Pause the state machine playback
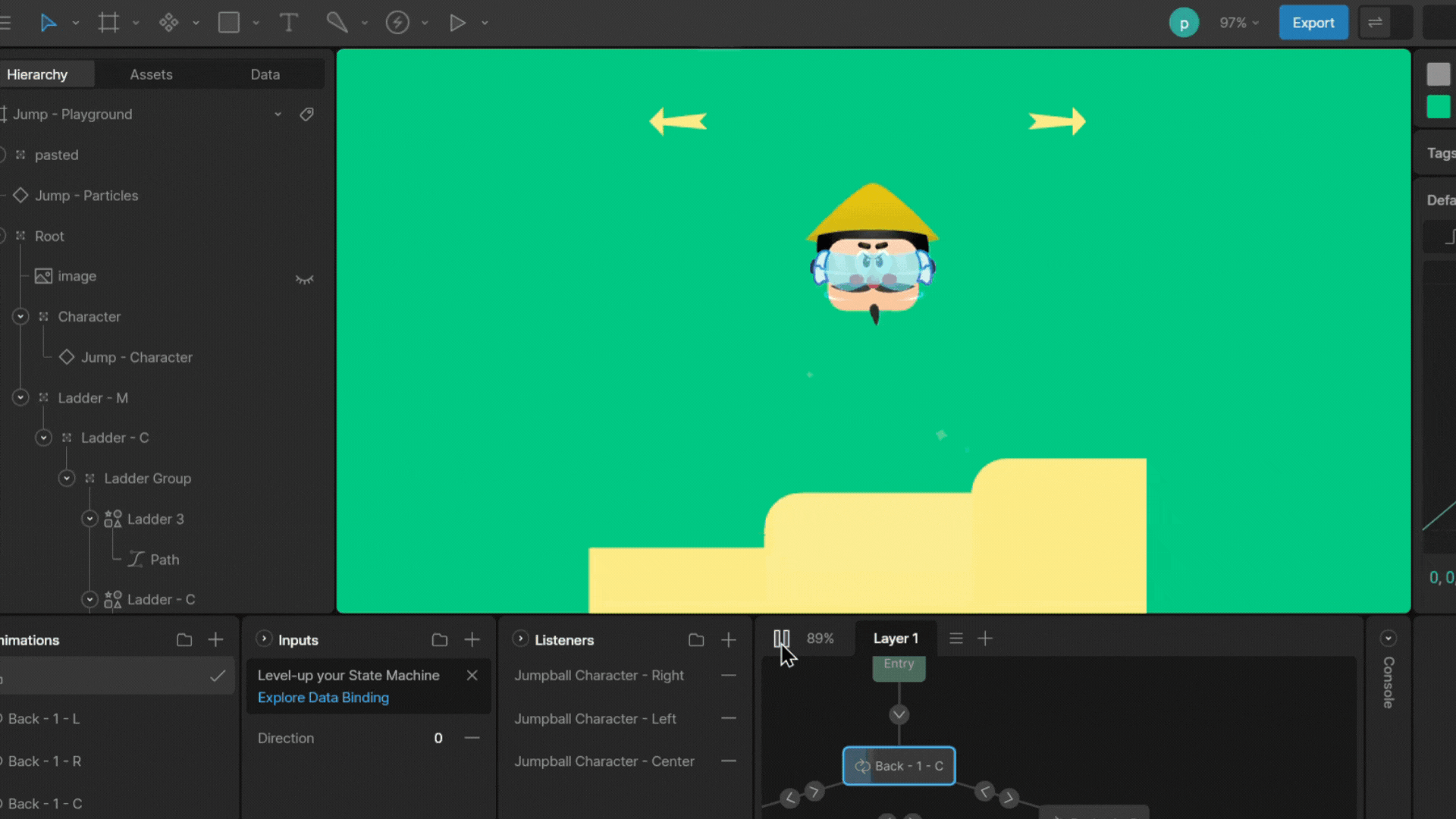This screenshot has height=819, width=1456. point(781,639)
